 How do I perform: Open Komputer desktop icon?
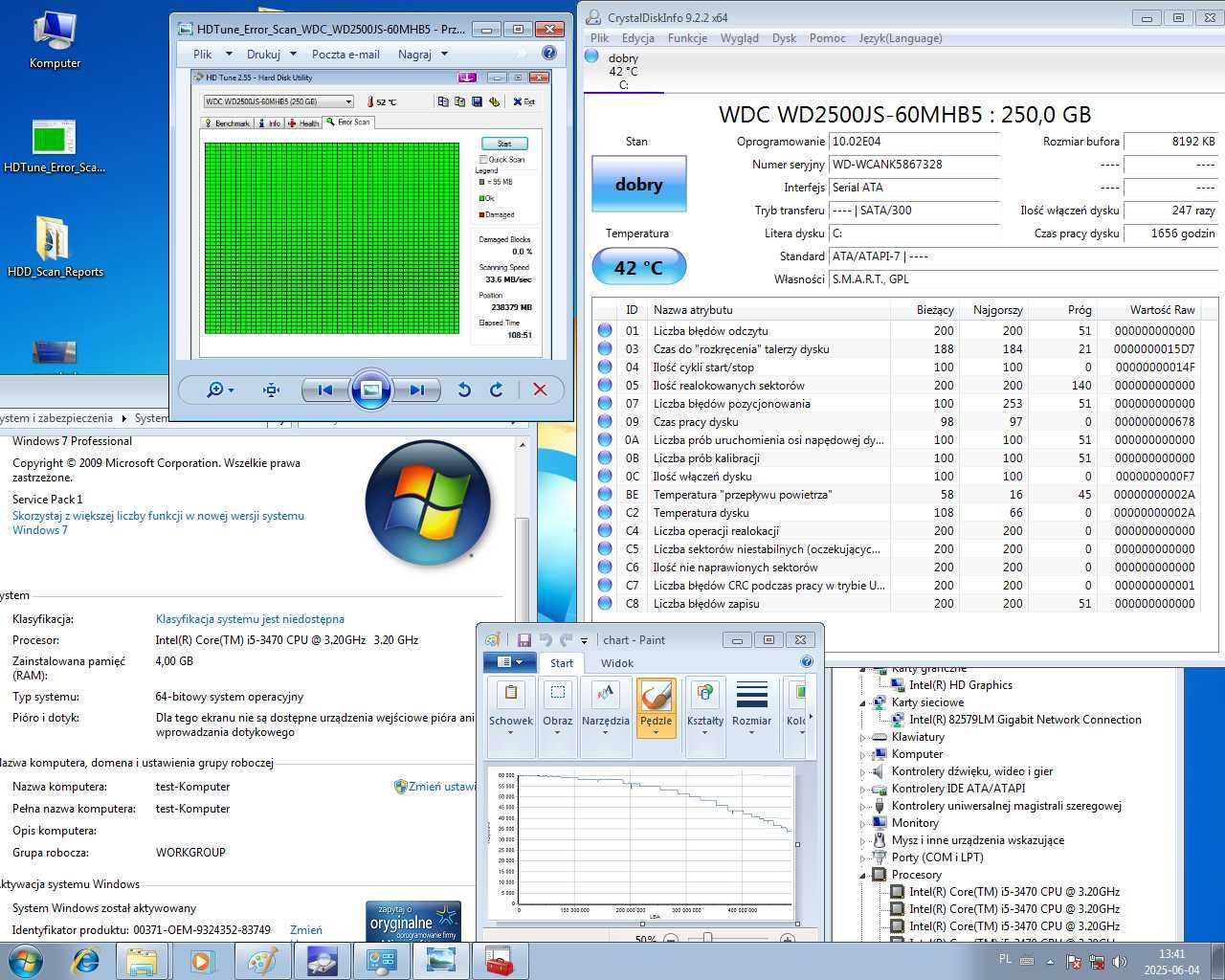point(55,39)
